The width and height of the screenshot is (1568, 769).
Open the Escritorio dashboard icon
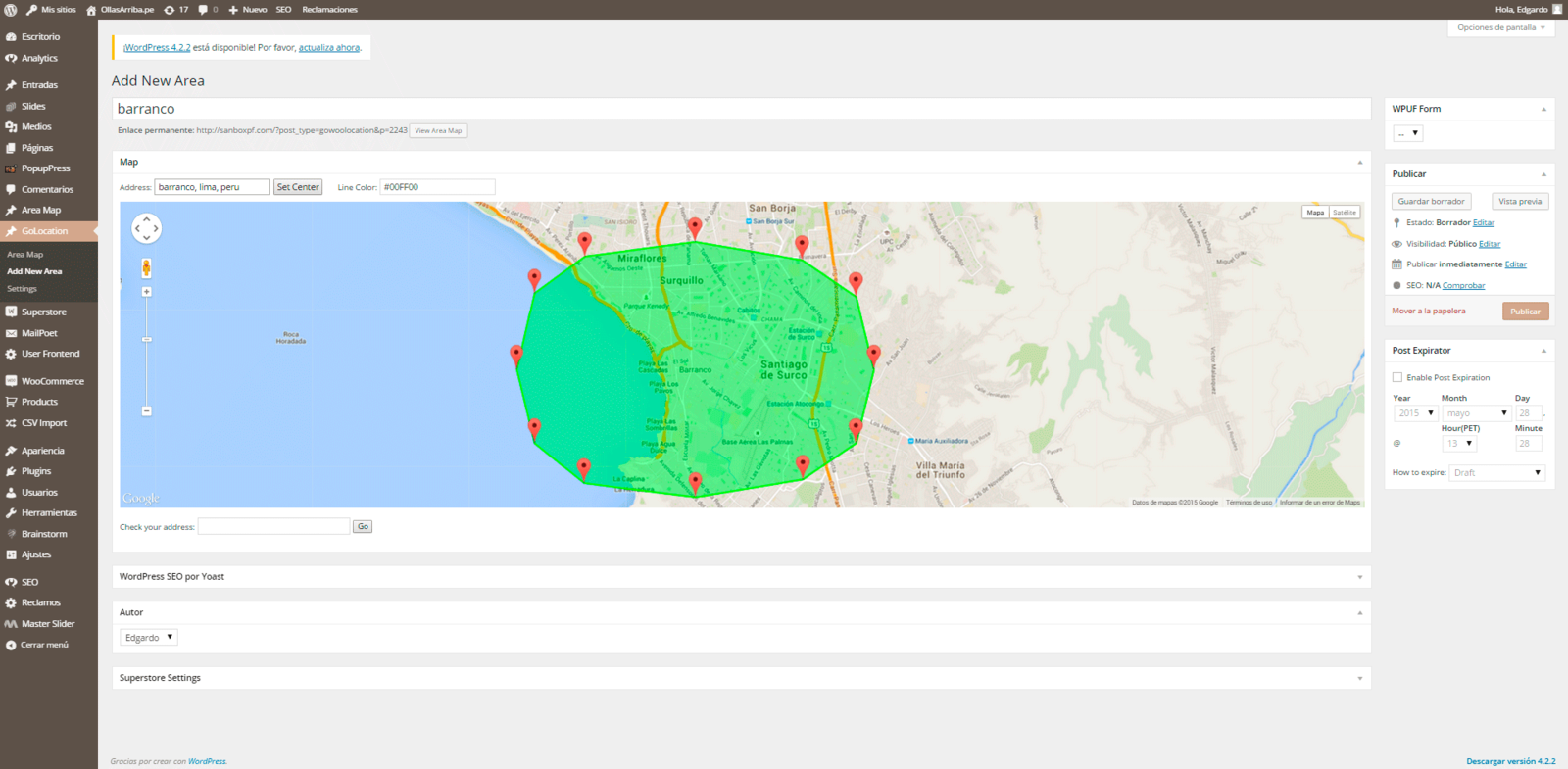click(11, 37)
